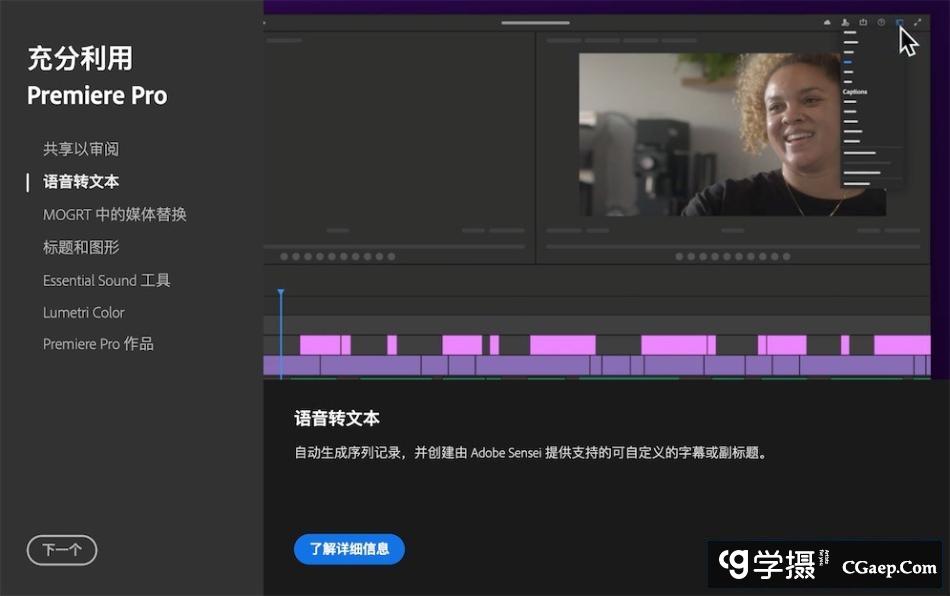950x596 pixels.
Task: Click the blue 了解详细信息 button
Action: 349,549
